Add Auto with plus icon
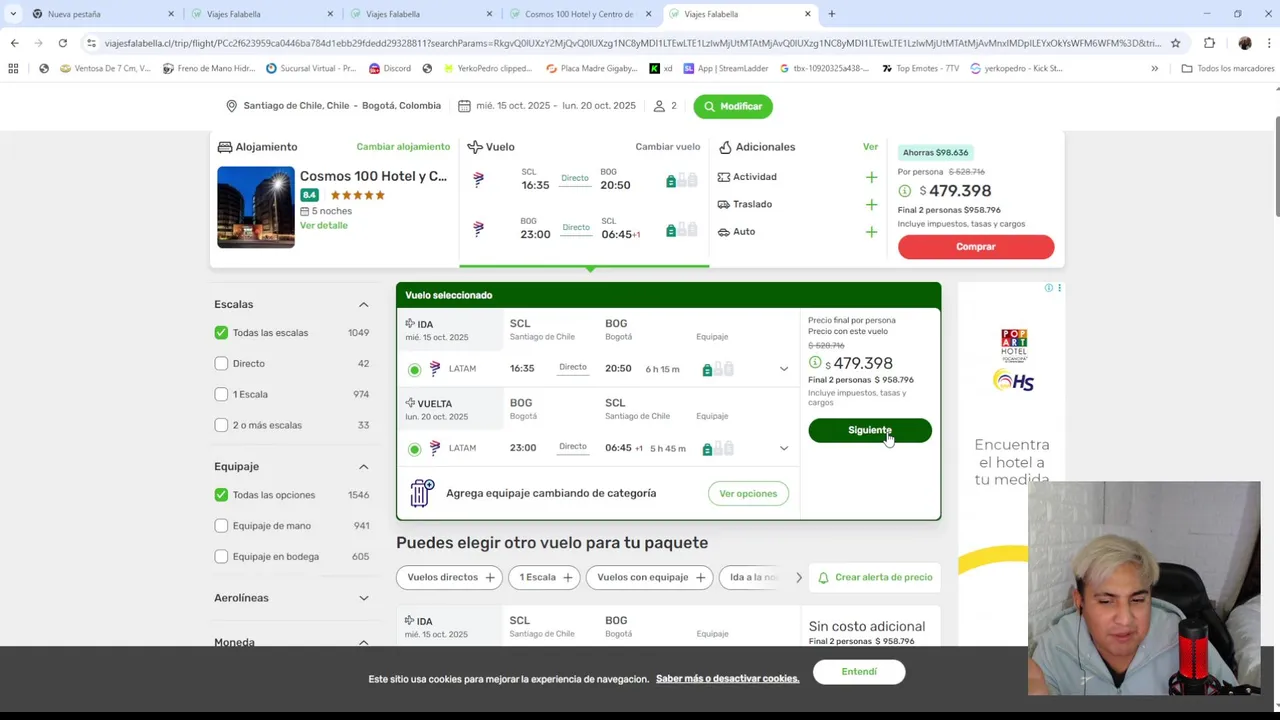1280x720 pixels. tap(871, 232)
